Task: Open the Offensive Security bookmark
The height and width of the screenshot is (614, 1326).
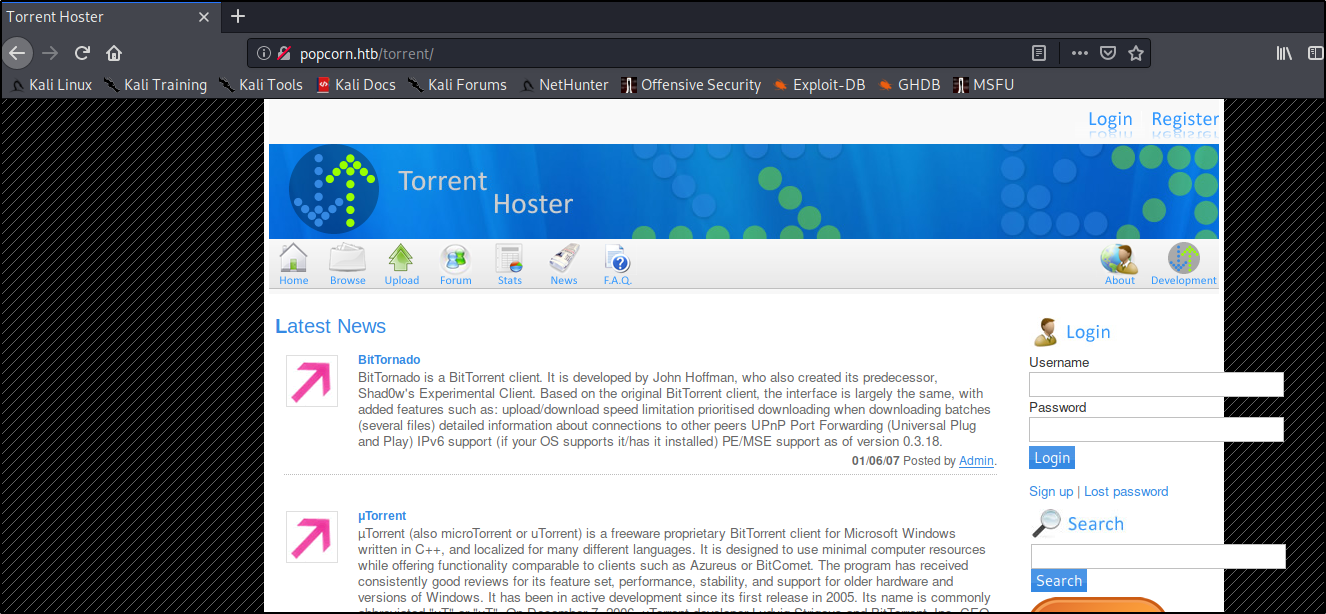Action: 691,85
